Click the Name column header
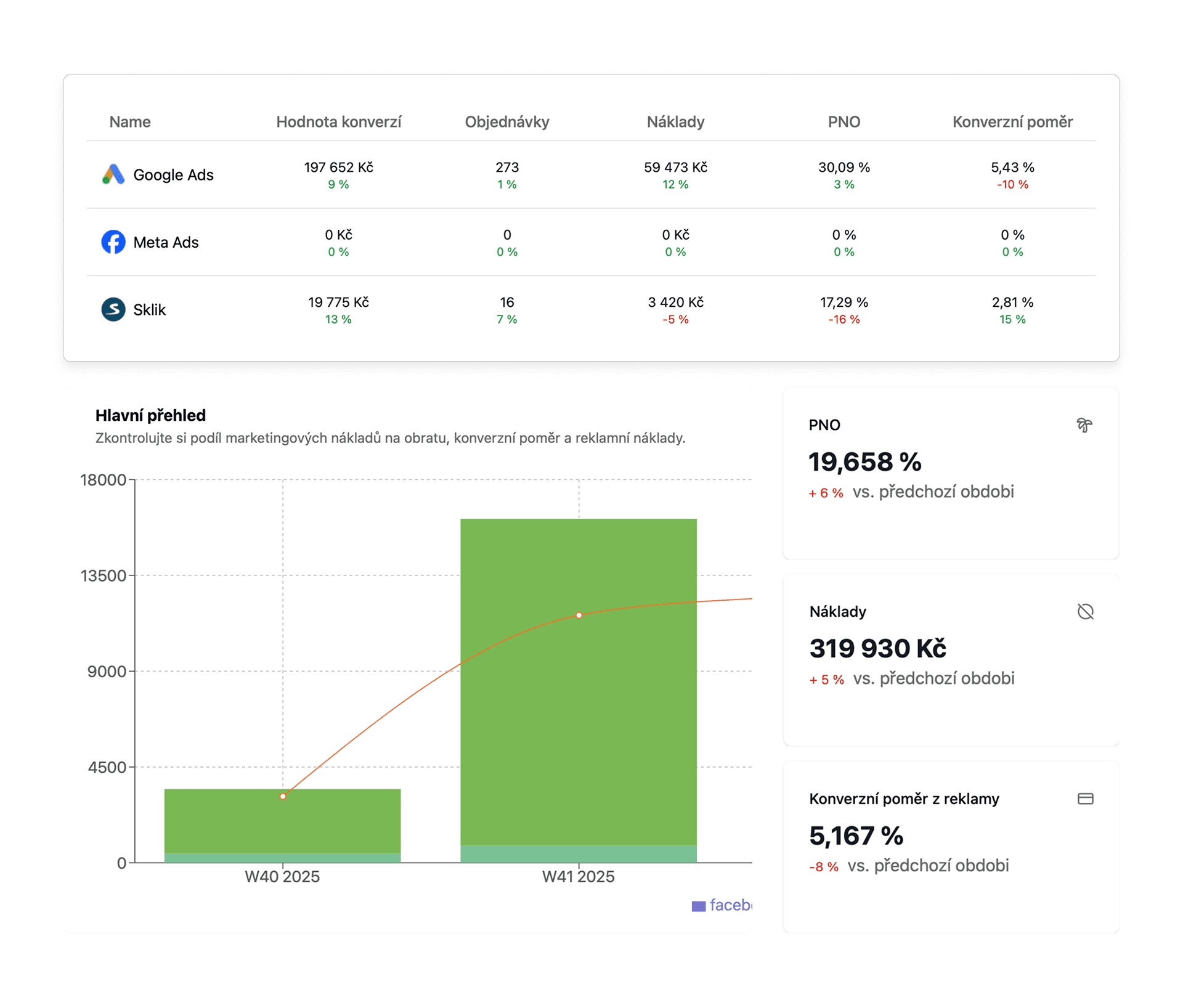The height and width of the screenshot is (1008, 1183). tap(130, 122)
